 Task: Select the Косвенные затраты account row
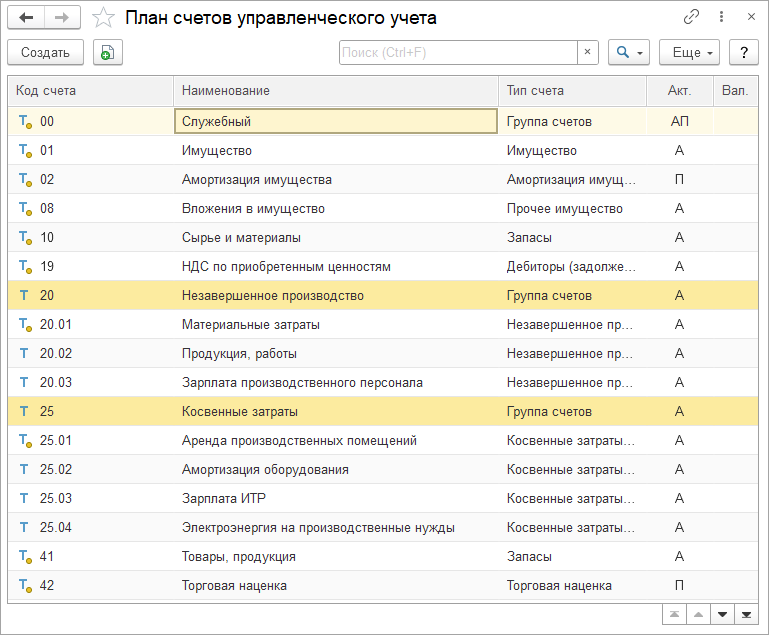(240, 411)
